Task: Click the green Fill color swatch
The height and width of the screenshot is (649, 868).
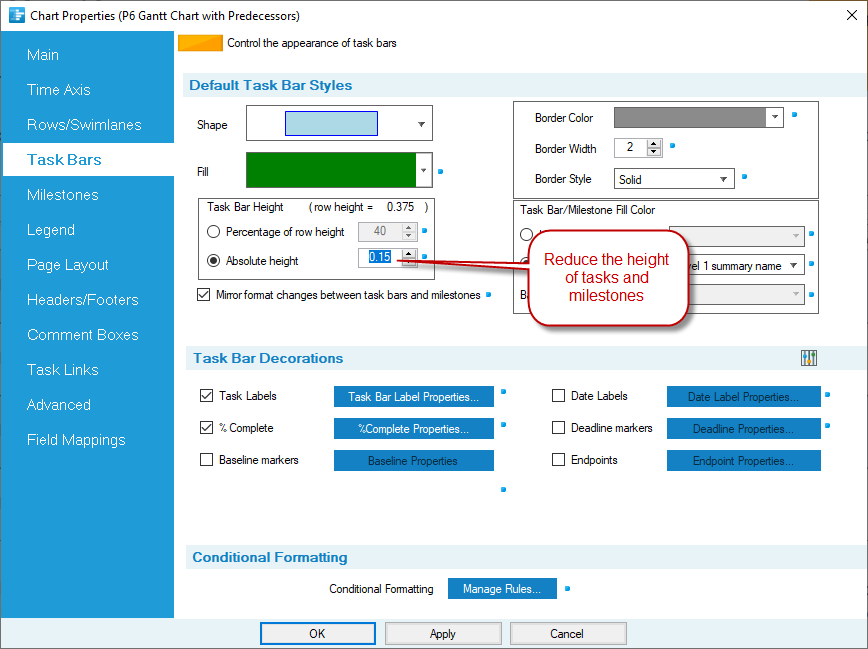Action: [331, 171]
